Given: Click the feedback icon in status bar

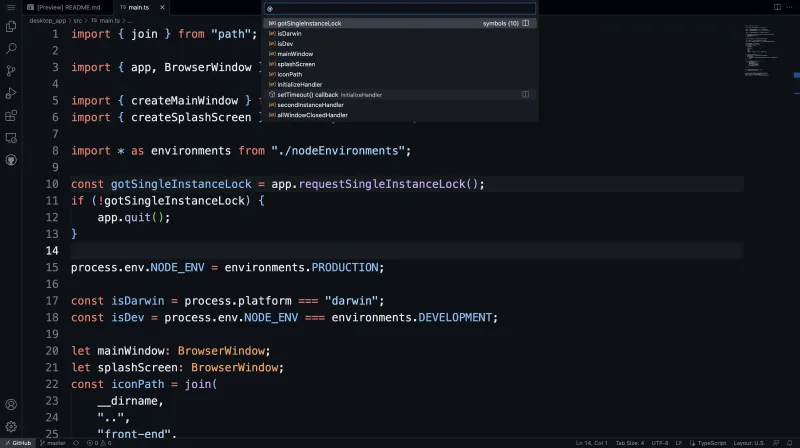Looking at the screenshot, I should pyautogui.click(x=776, y=443).
